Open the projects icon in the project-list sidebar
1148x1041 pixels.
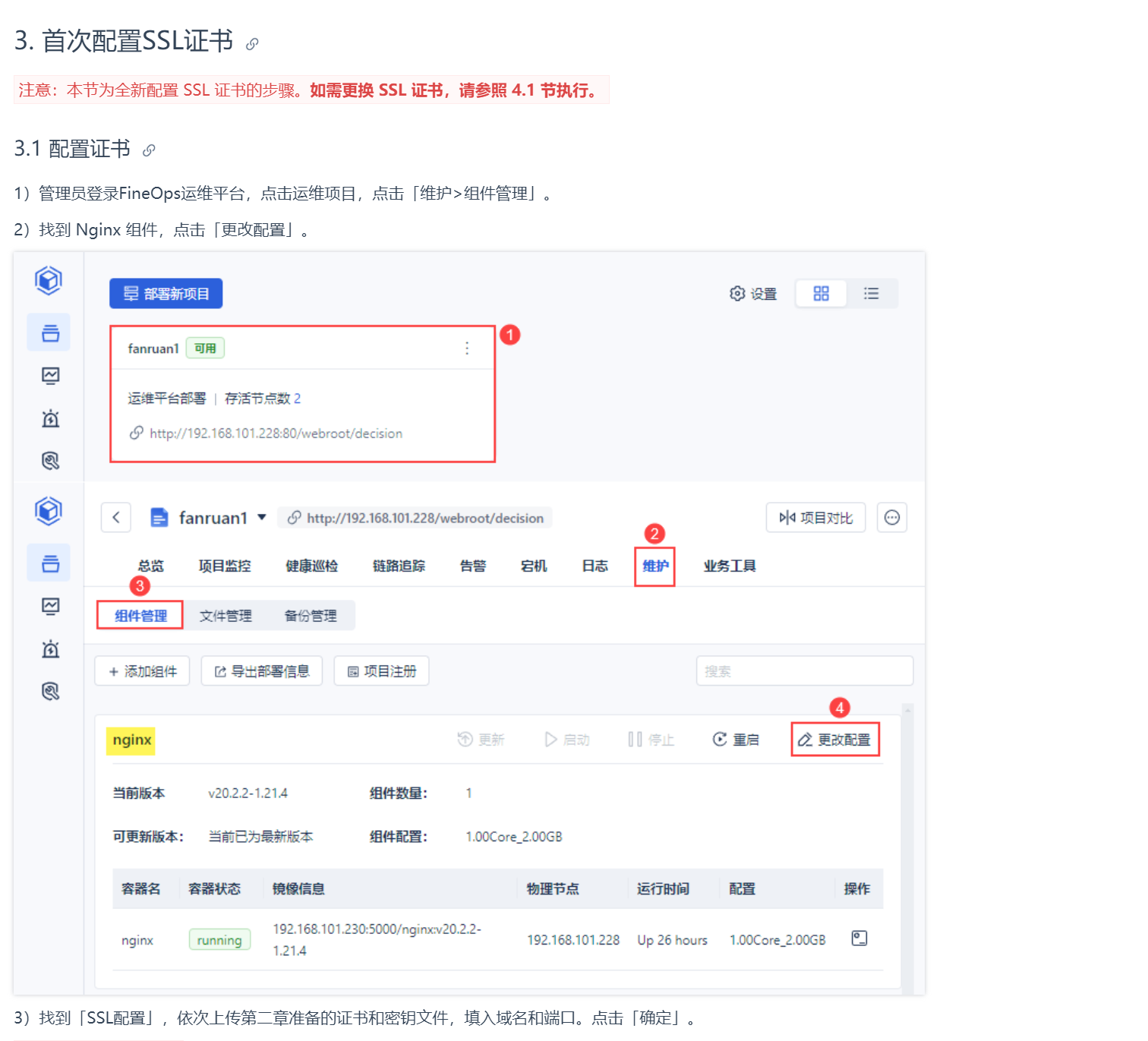click(x=50, y=333)
